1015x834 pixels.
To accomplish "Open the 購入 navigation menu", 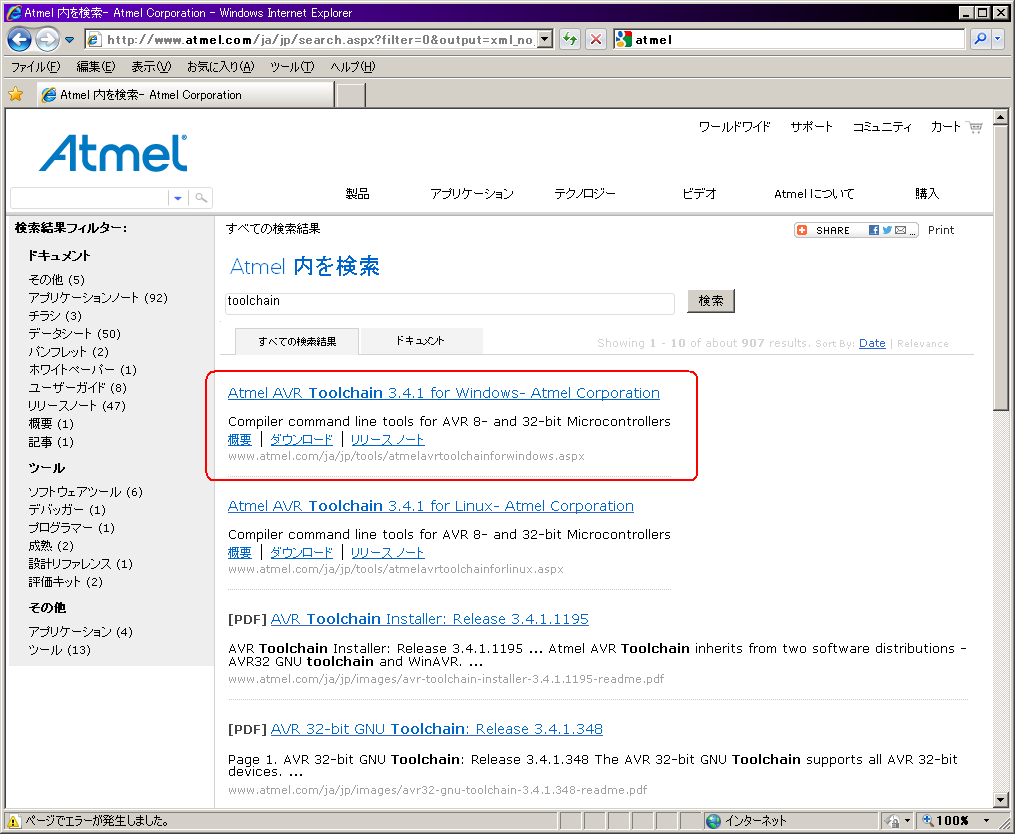I will click(x=927, y=194).
